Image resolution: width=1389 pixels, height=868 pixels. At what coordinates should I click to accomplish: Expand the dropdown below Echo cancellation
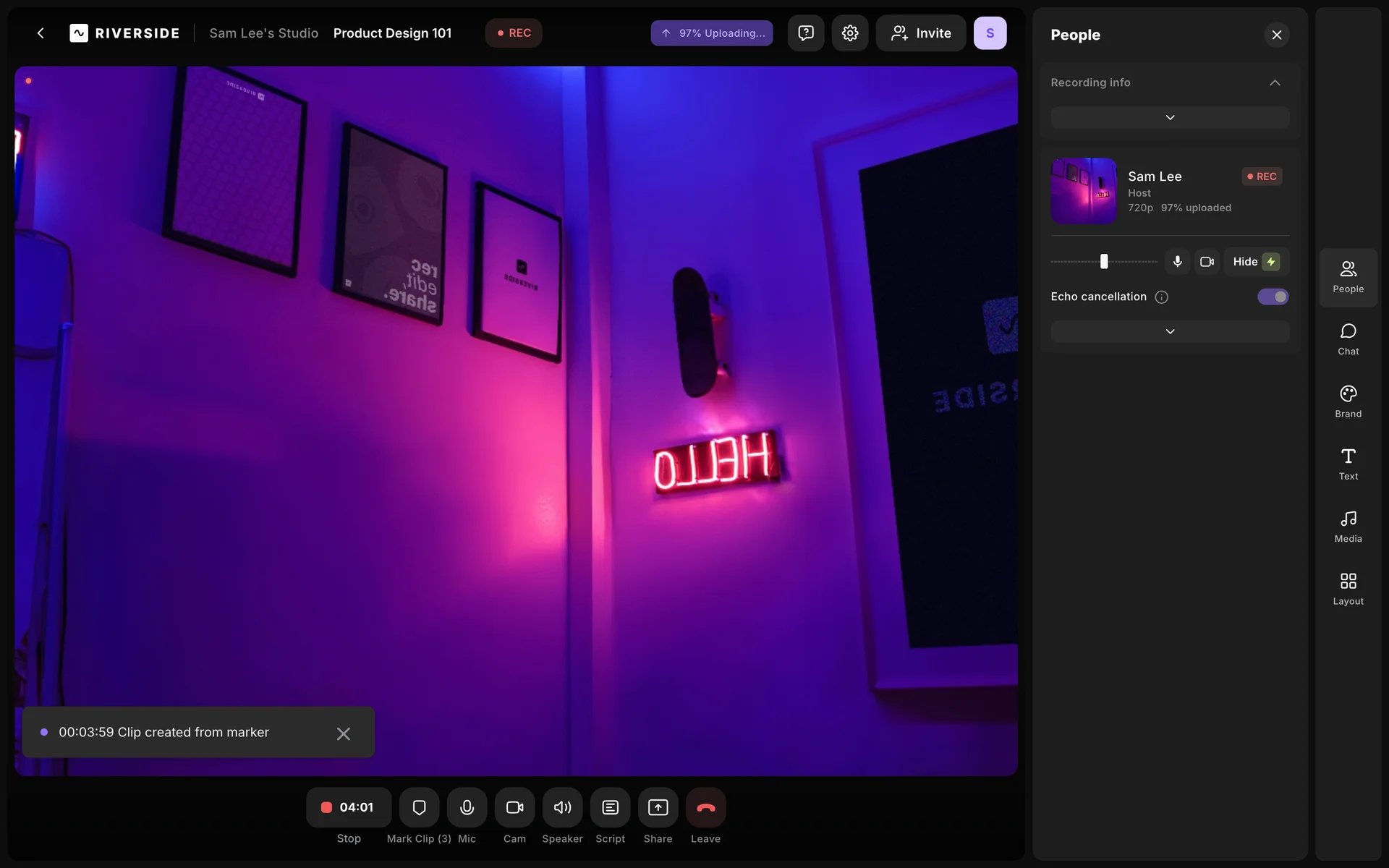click(x=1170, y=331)
